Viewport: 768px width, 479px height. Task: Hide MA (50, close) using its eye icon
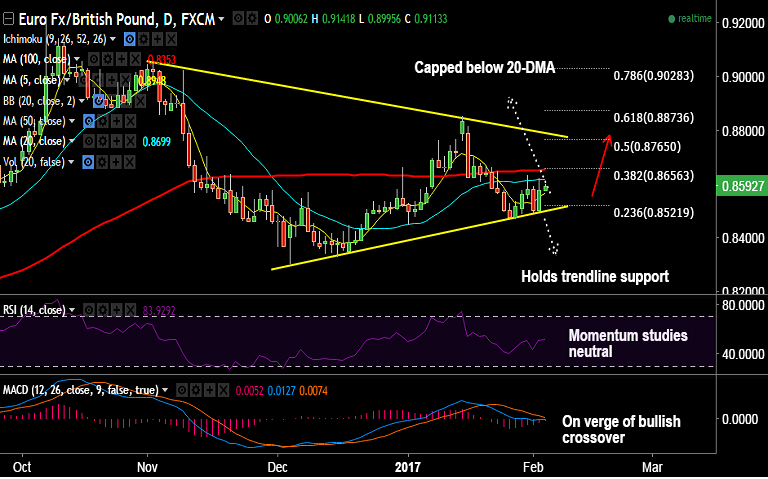[x=89, y=121]
